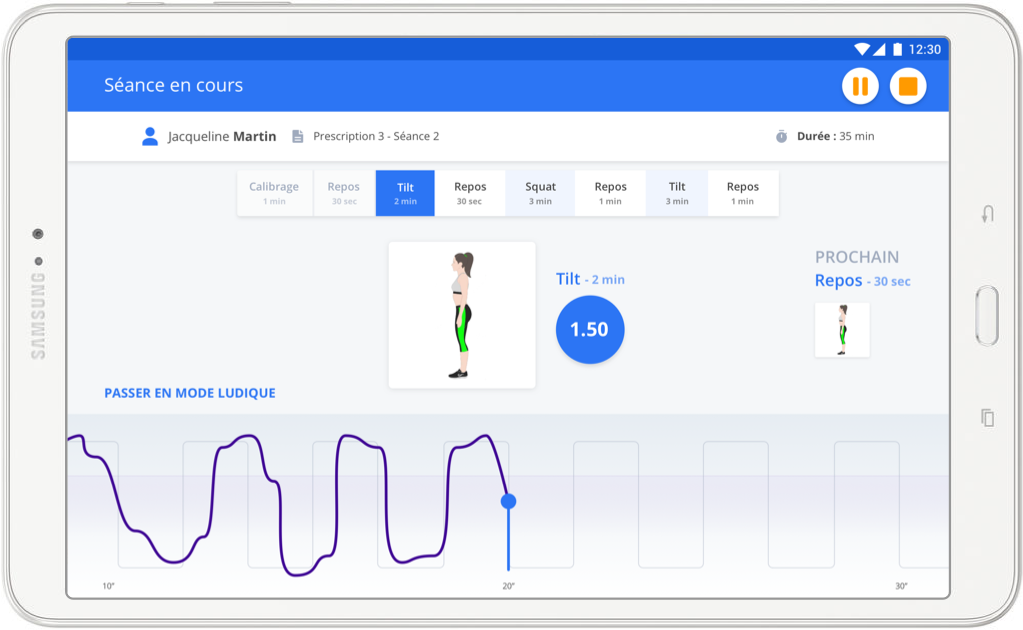This screenshot has height=630, width=1023.
Task: Tap the battery status icon
Action: [x=897, y=49]
